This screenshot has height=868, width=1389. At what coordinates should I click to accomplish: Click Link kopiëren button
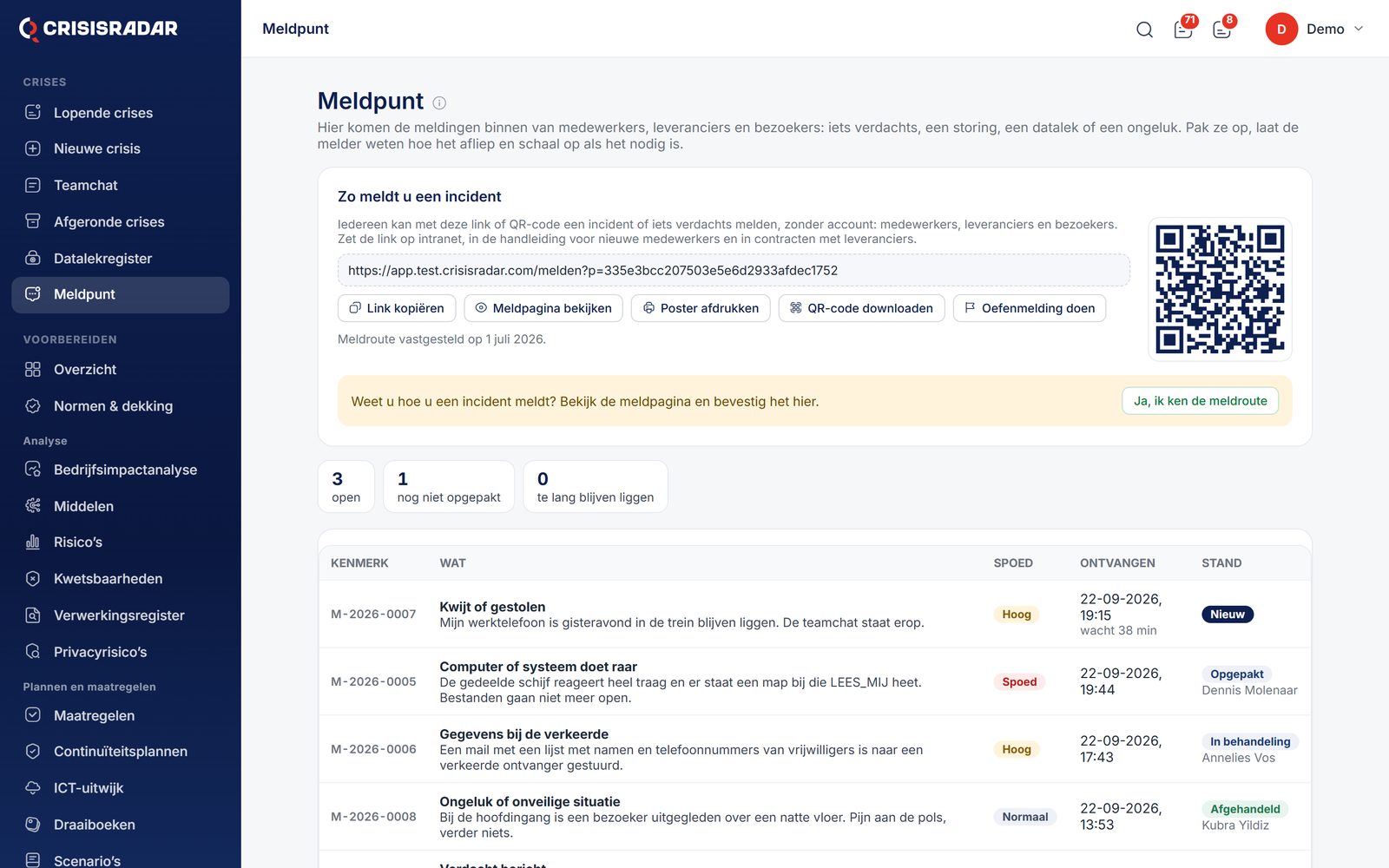(x=396, y=308)
